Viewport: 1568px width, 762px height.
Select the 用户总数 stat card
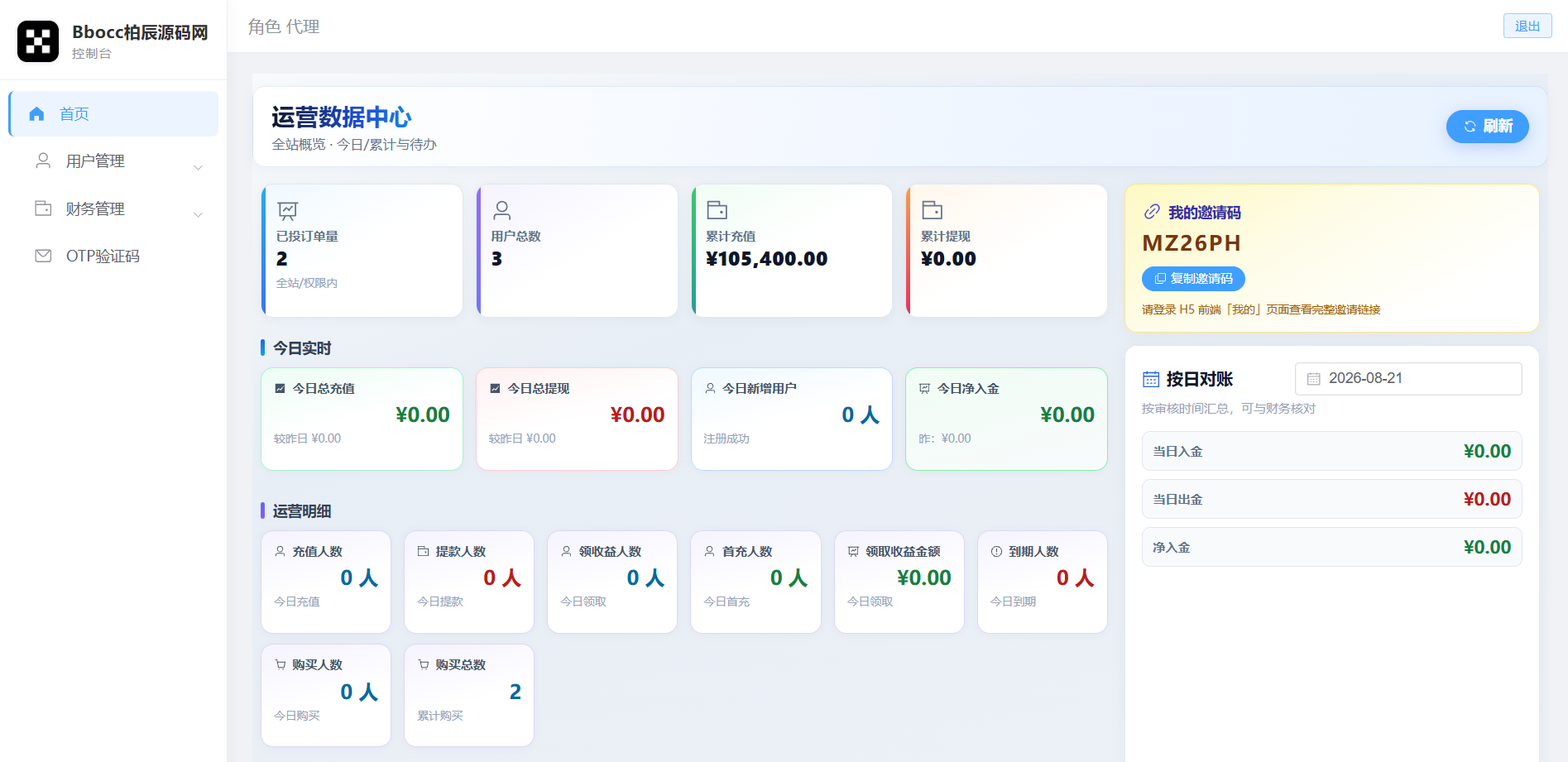click(577, 251)
